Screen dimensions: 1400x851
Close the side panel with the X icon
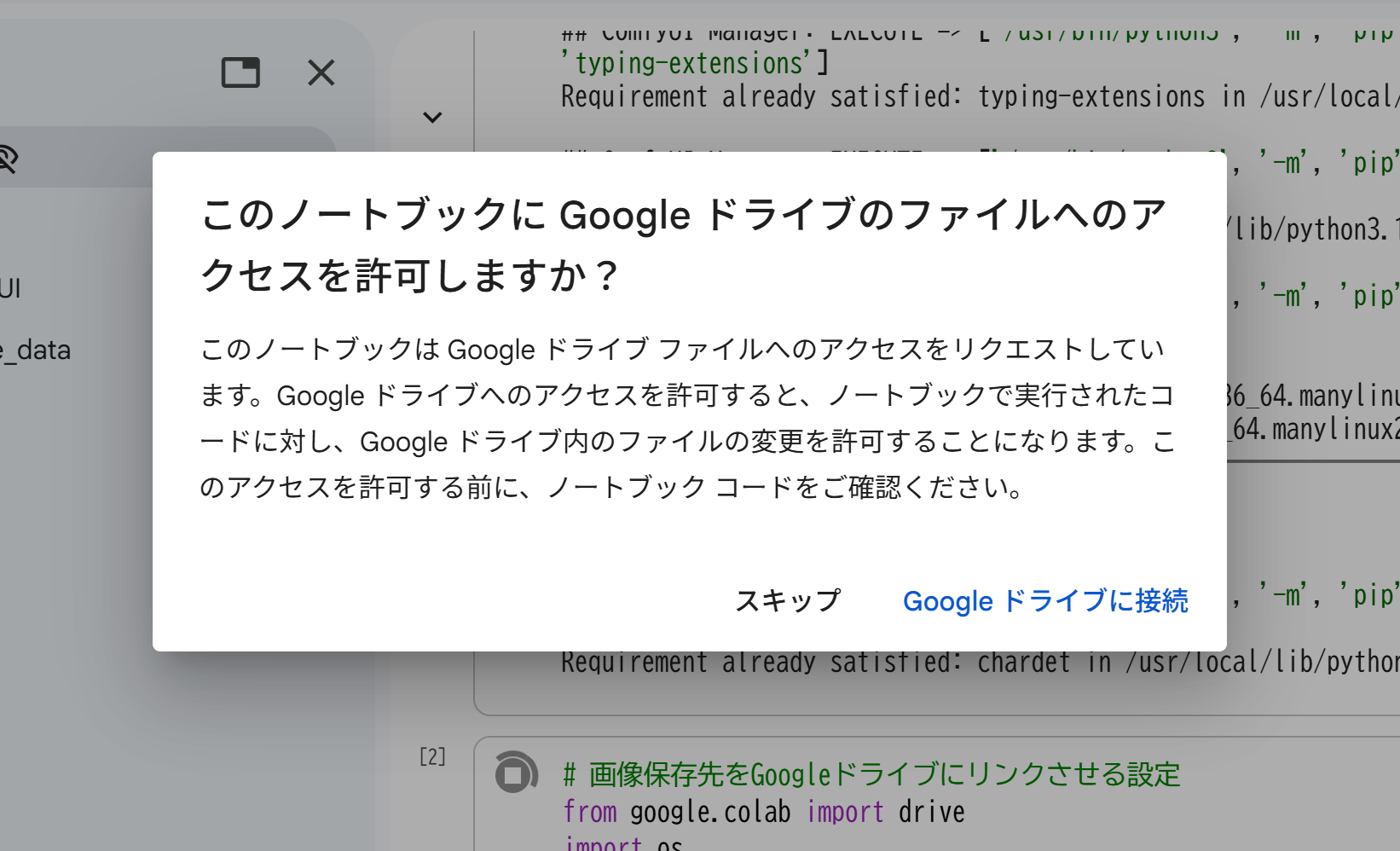point(321,72)
